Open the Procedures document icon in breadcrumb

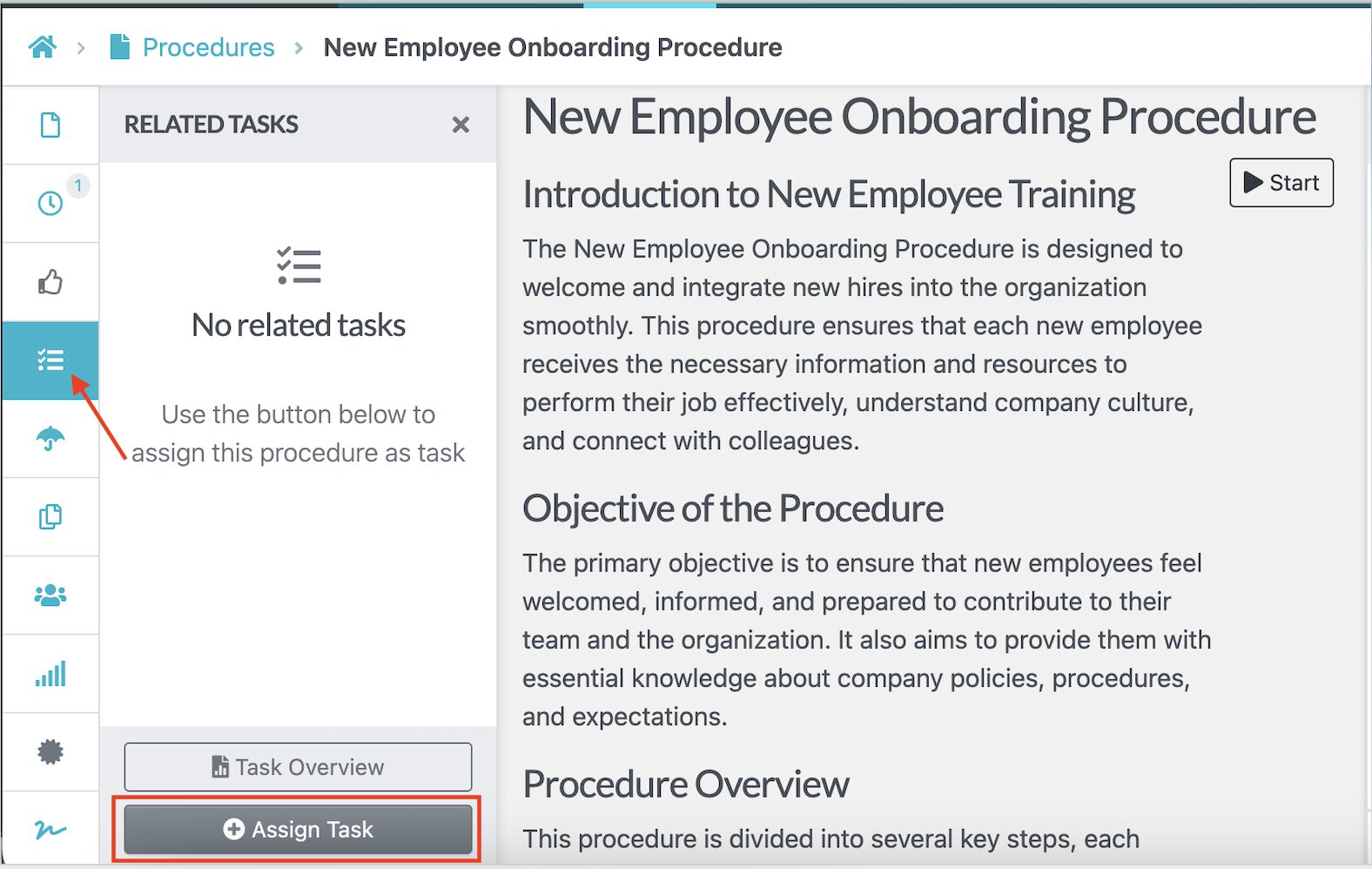tap(118, 47)
